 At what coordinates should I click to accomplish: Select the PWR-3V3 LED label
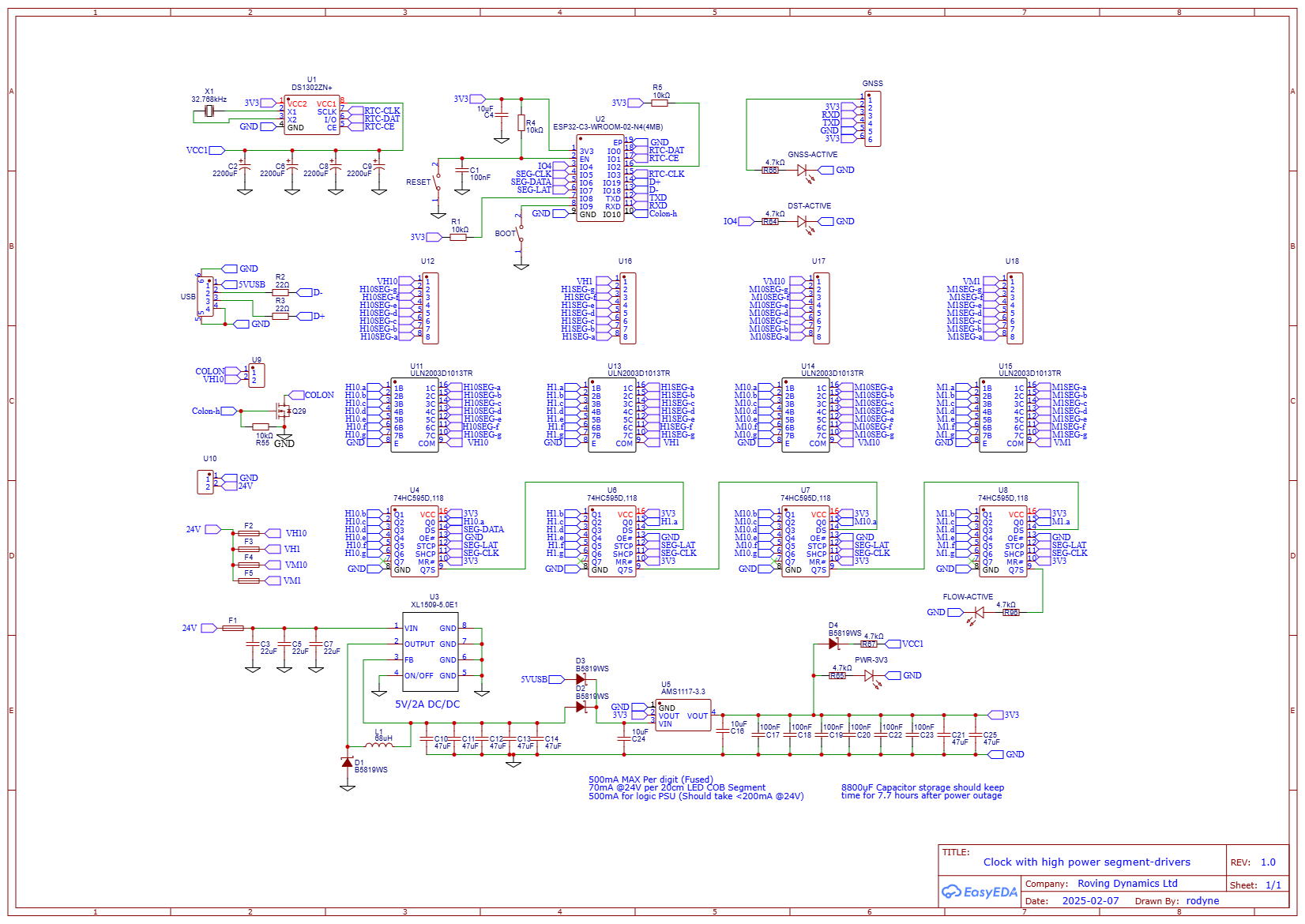pos(871,660)
